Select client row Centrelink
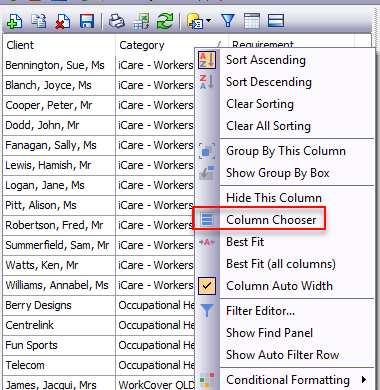380x390 pixels. [x=59, y=325]
